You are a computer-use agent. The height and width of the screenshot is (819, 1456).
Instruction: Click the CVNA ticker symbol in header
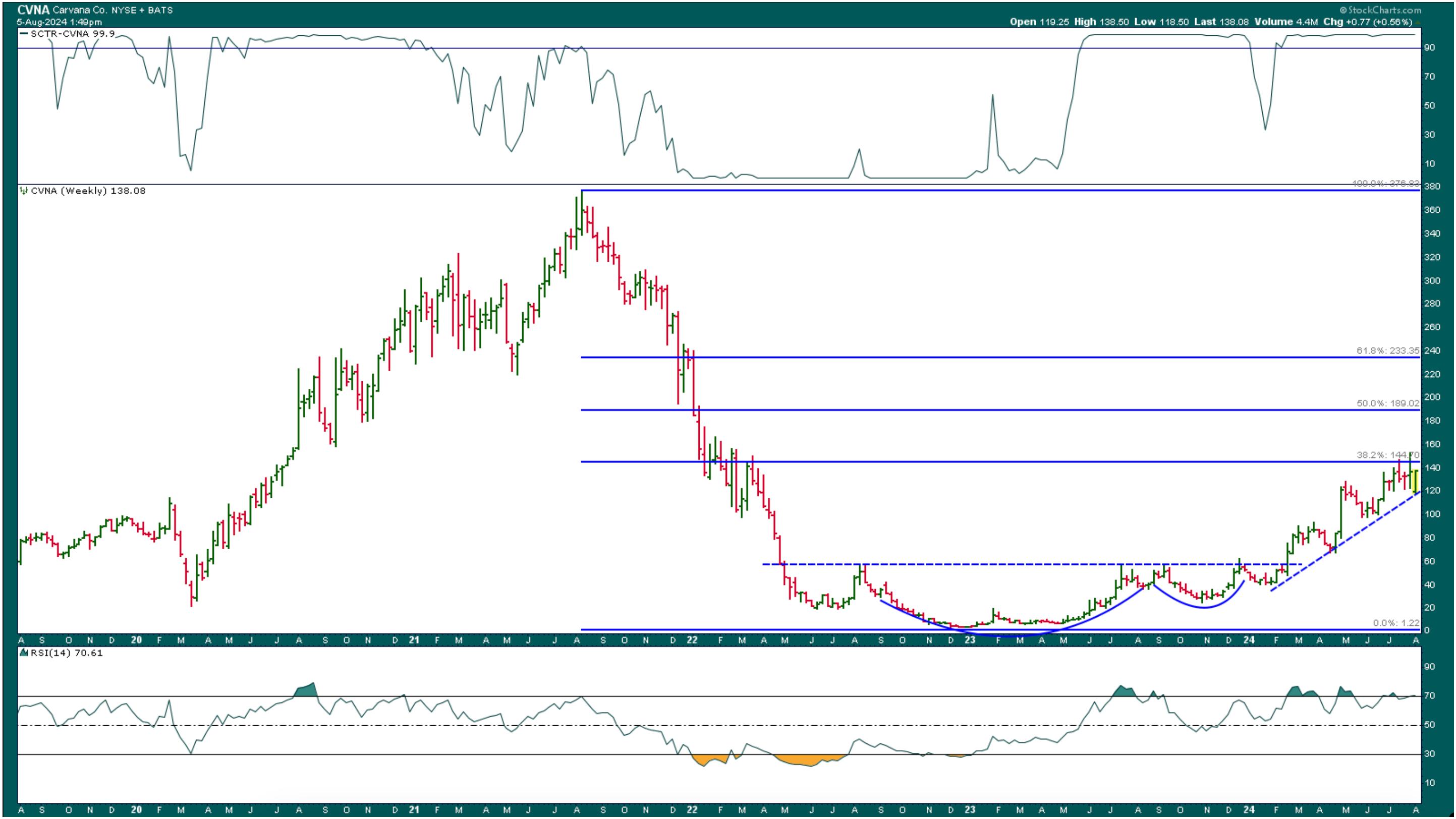click(x=33, y=10)
